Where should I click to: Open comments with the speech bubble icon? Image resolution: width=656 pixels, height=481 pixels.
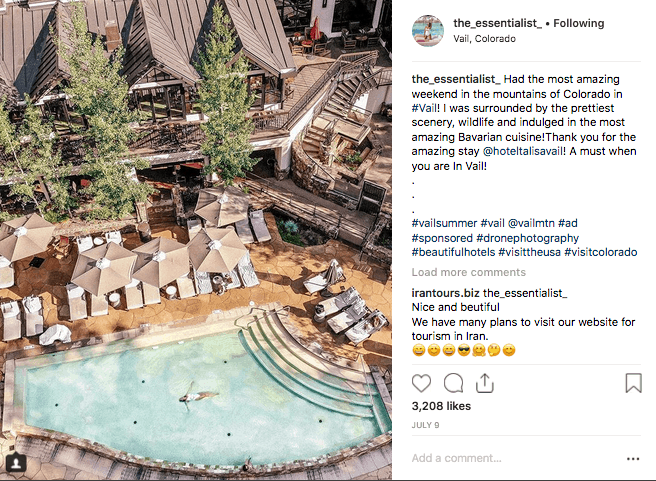(453, 383)
